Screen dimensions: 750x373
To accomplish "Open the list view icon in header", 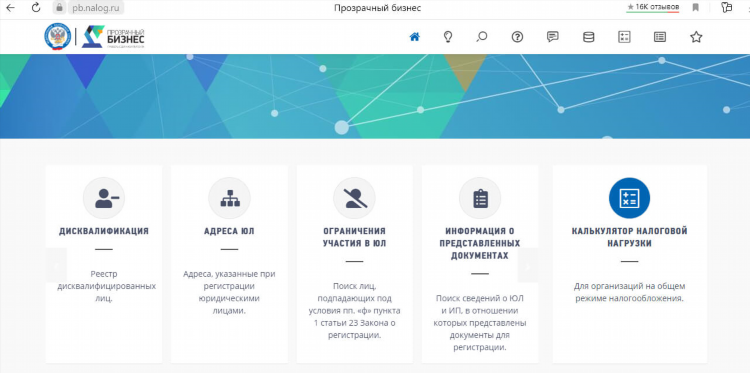I will click(x=660, y=37).
